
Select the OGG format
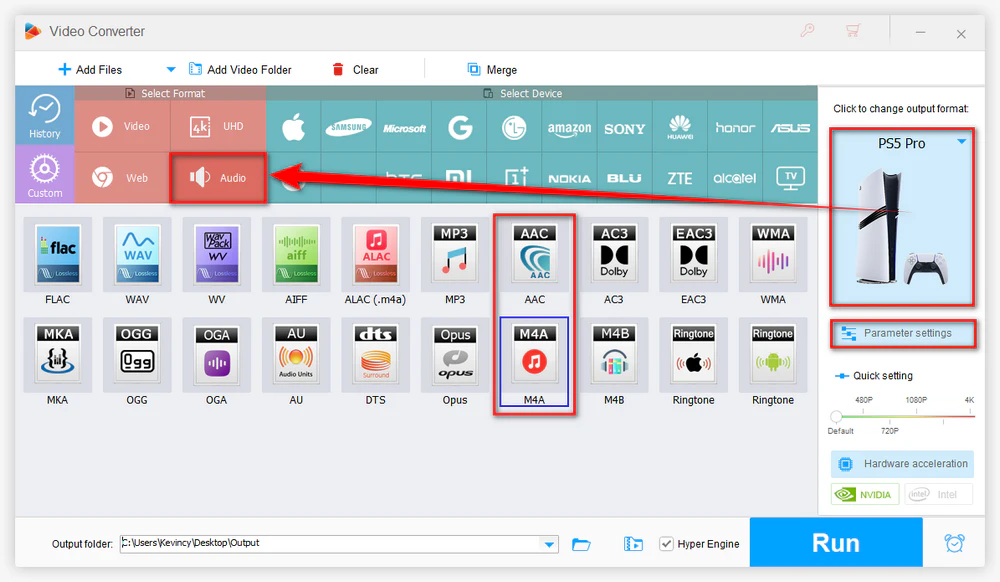point(137,355)
